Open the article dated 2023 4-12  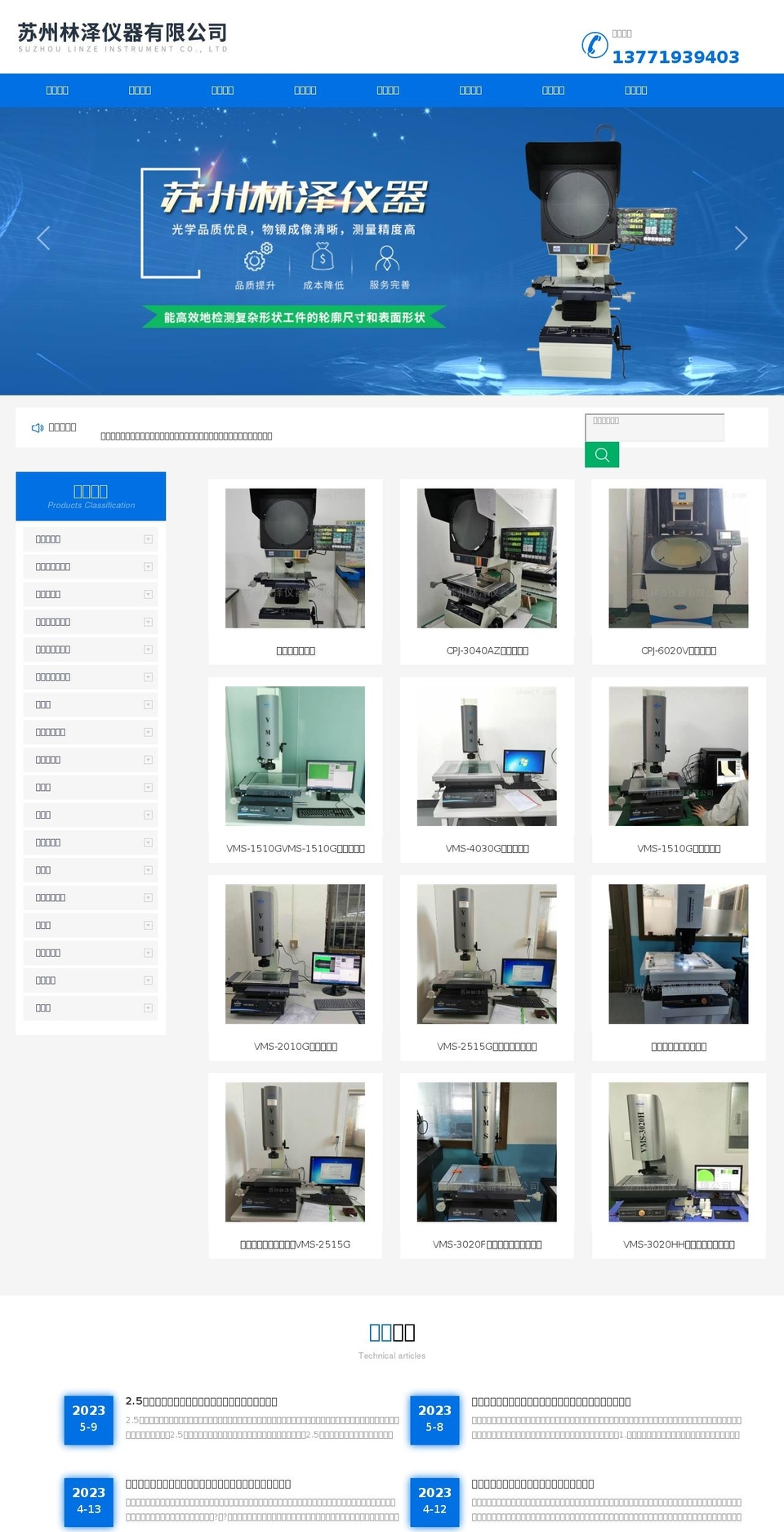point(434,1501)
